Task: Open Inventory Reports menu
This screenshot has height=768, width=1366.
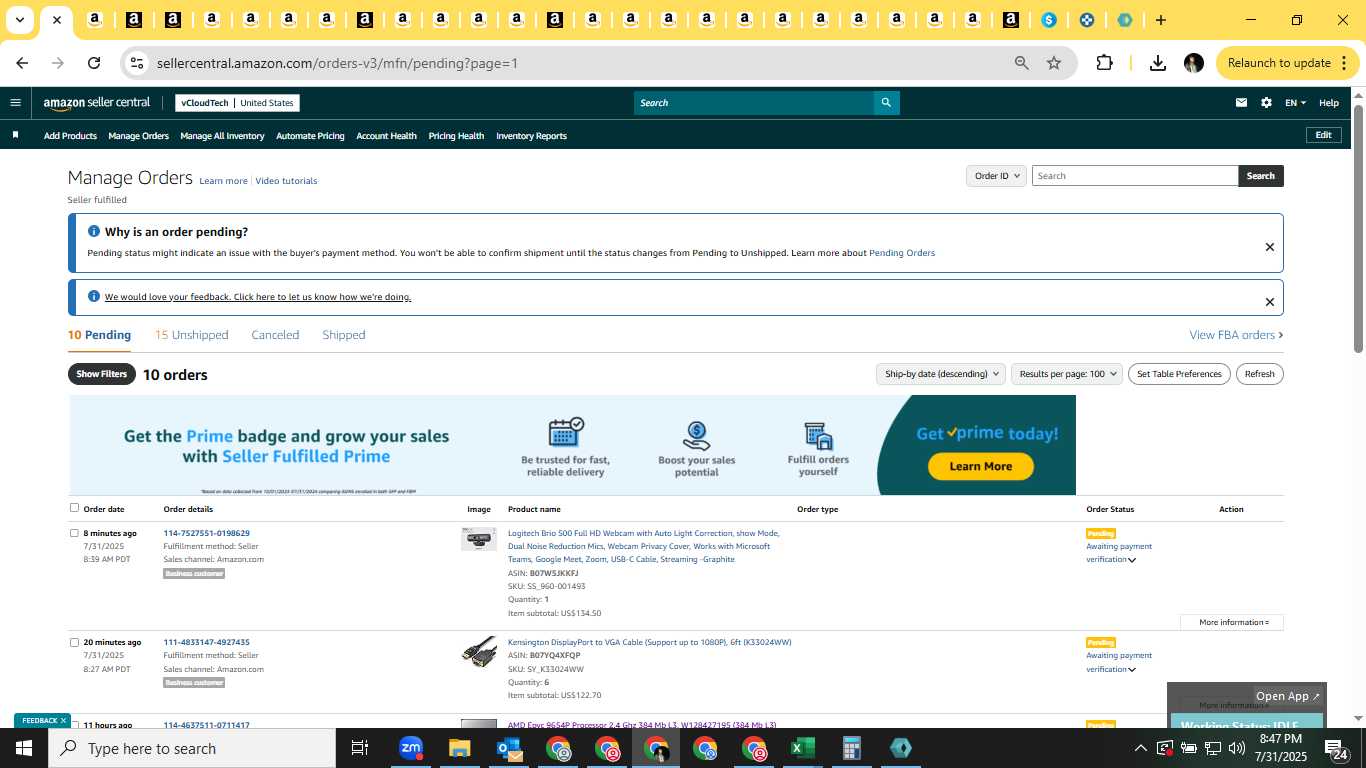Action: [531, 136]
